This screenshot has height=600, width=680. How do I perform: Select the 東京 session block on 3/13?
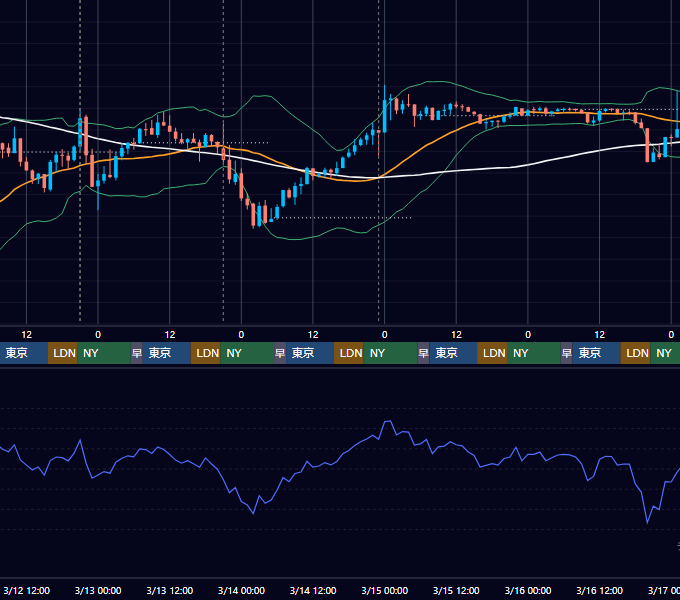point(167,353)
